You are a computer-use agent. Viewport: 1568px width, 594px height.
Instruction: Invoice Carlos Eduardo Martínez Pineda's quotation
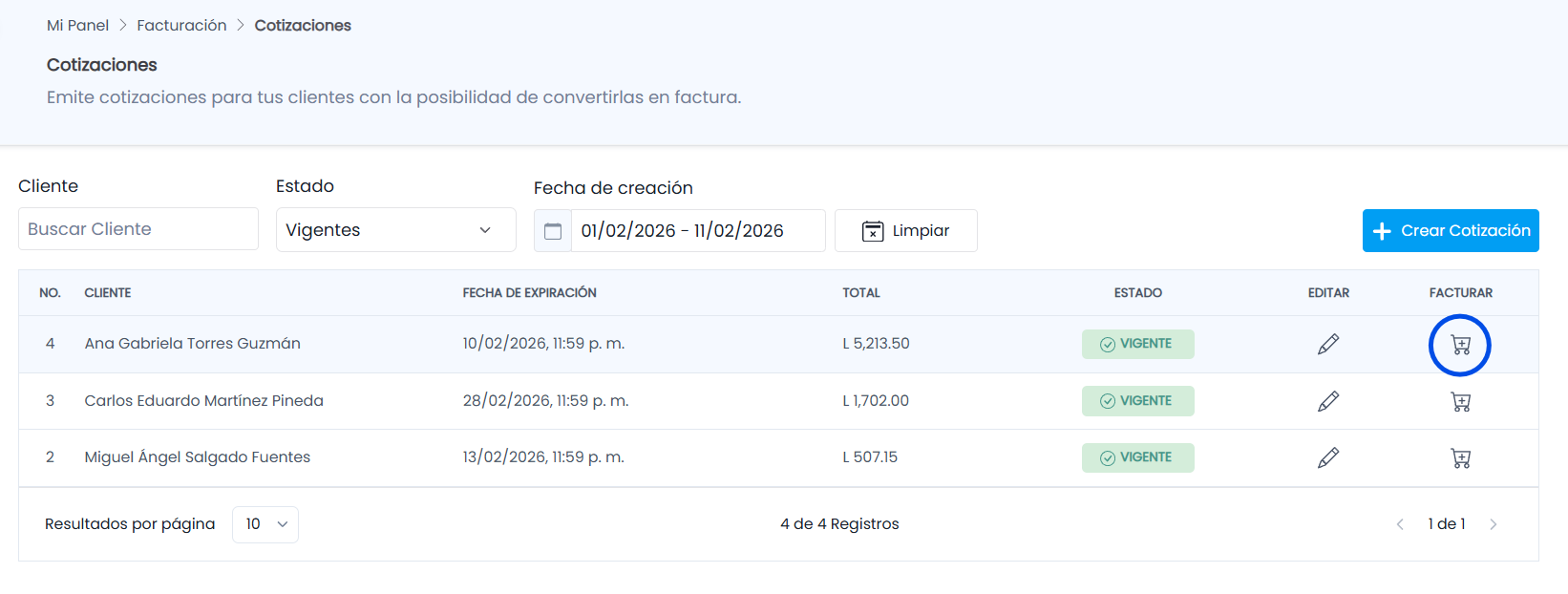tap(1460, 402)
